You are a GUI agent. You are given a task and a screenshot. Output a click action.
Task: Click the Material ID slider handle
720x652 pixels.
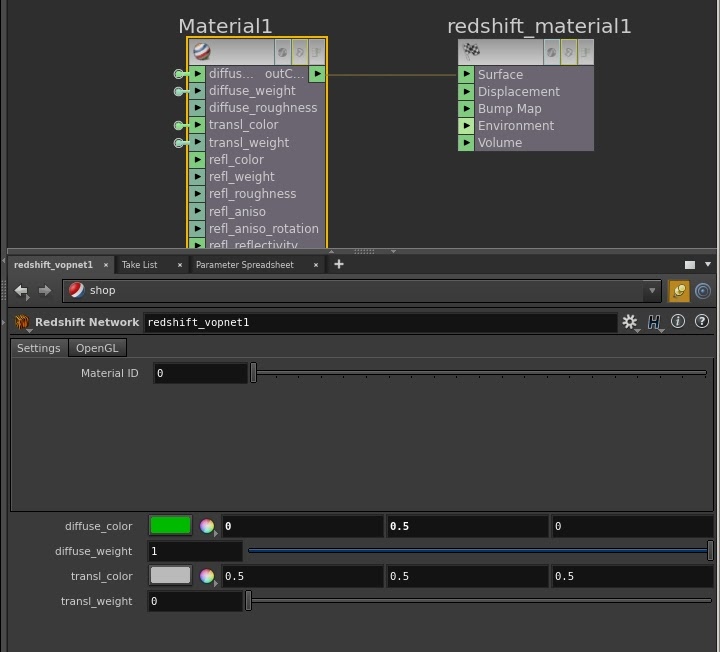pyautogui.click(x=253, y=372)
